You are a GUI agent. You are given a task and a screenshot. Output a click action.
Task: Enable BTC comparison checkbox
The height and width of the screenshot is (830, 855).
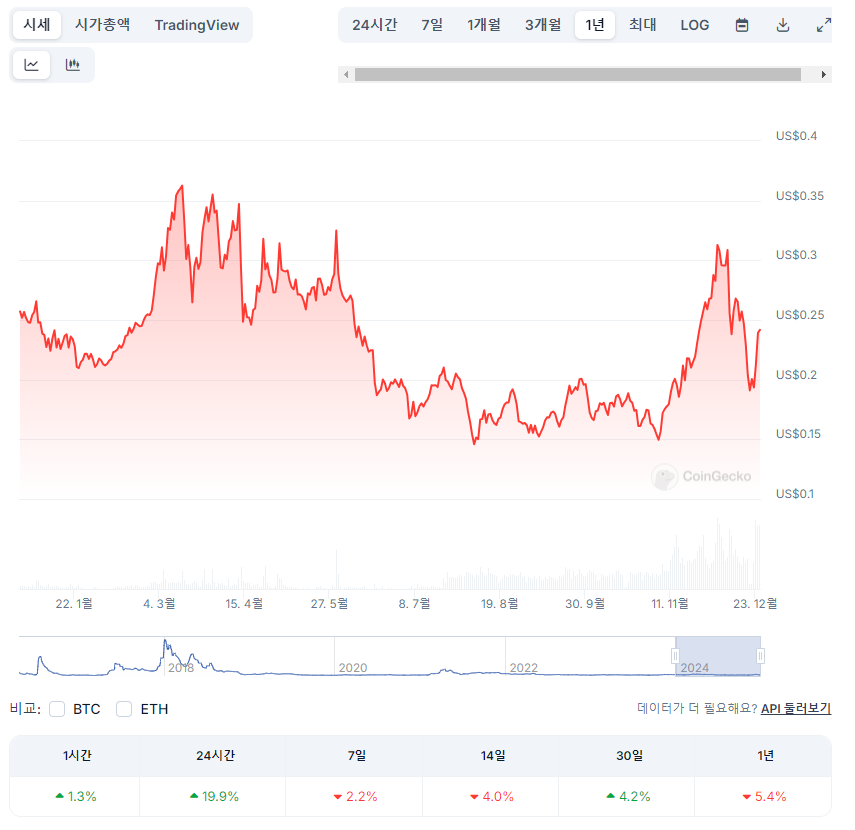coord(57,709)
